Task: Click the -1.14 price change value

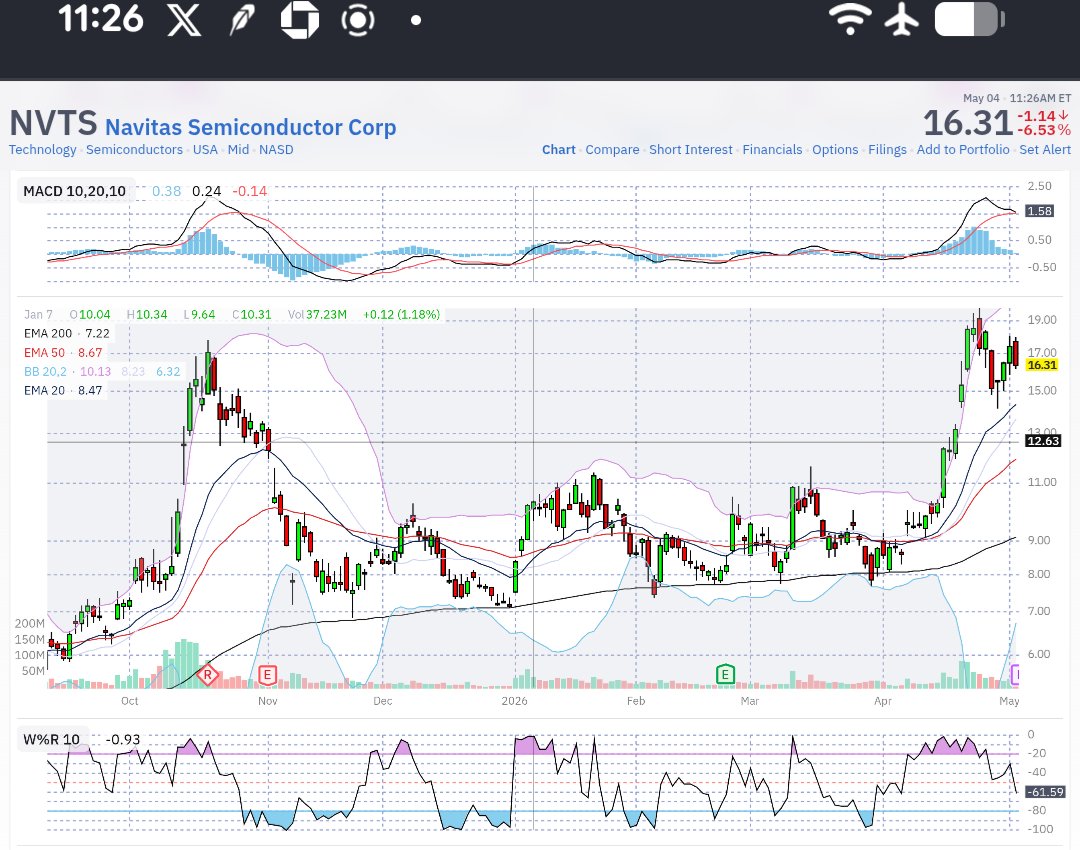Action: pyautogui.click(x=1037, y=116)
